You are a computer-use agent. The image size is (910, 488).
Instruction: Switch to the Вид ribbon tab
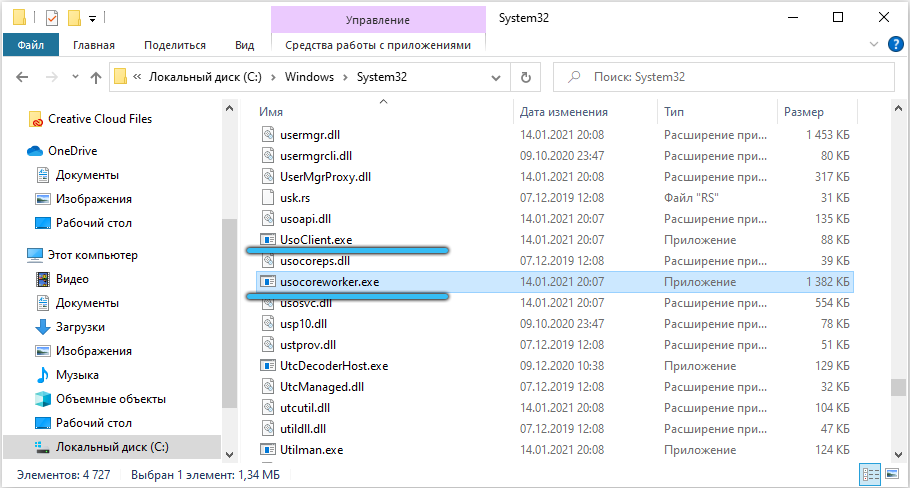(x=244, y=45)
